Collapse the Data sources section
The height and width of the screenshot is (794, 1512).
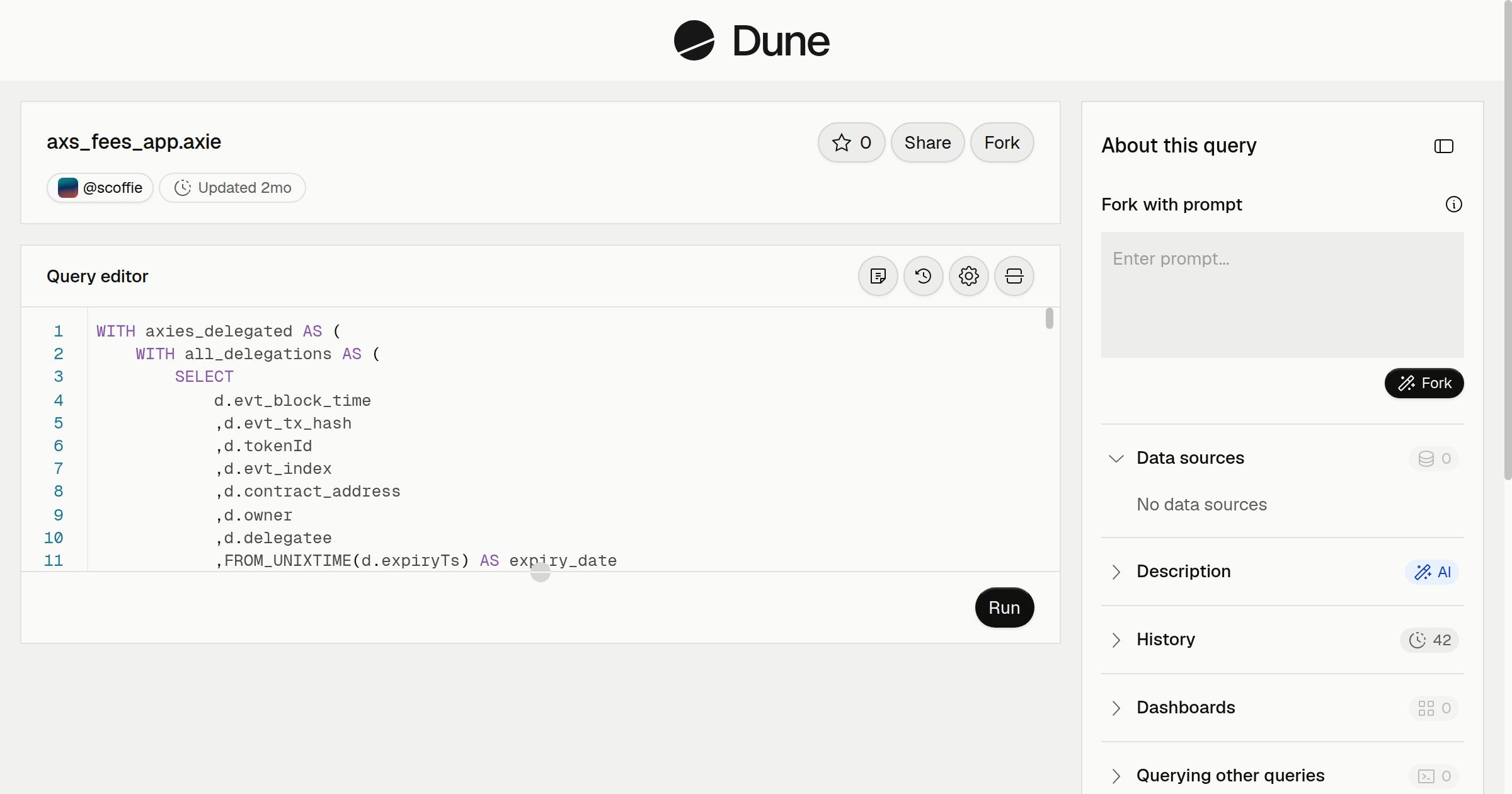pyautogui.click(x=1116, y=458)
